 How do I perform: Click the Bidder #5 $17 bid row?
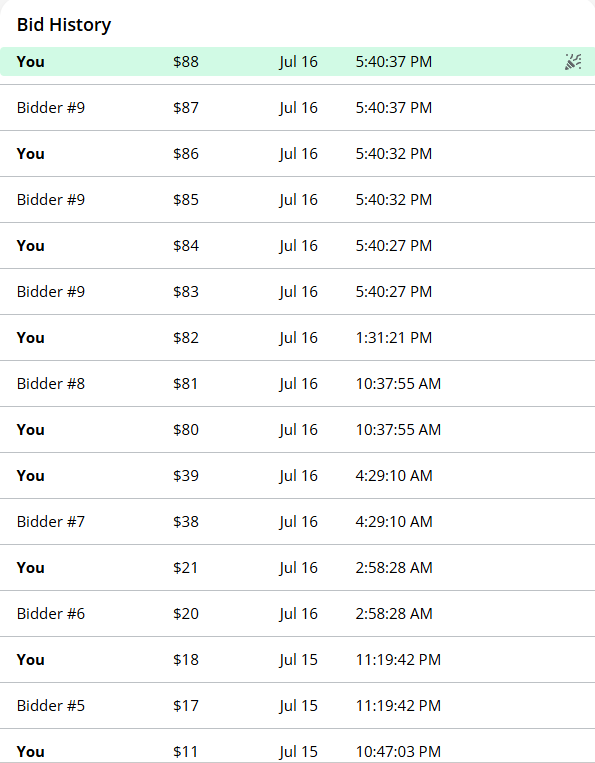pyautogui.click(x=297, y=706)
